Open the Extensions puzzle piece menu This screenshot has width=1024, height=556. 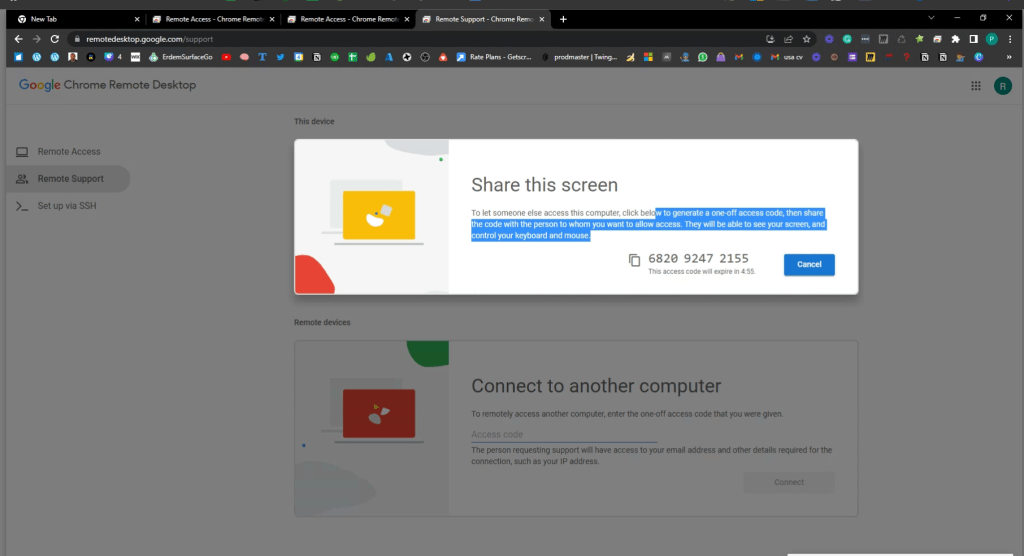[955, 39]
